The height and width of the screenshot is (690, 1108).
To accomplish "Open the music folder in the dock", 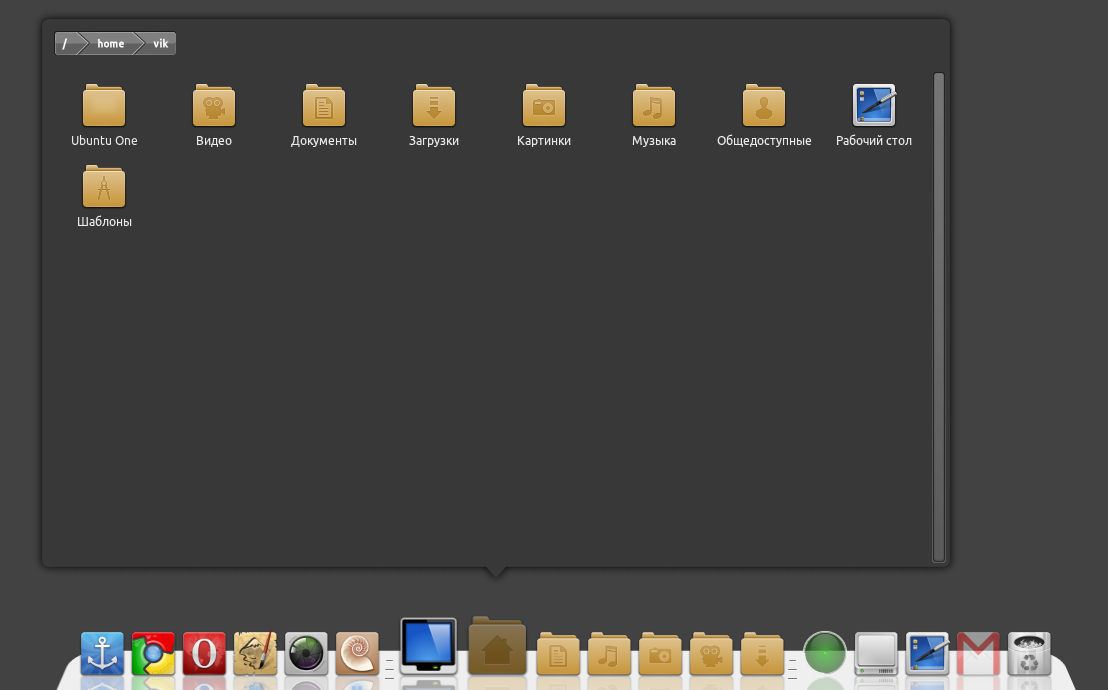I will pos(609,653).
